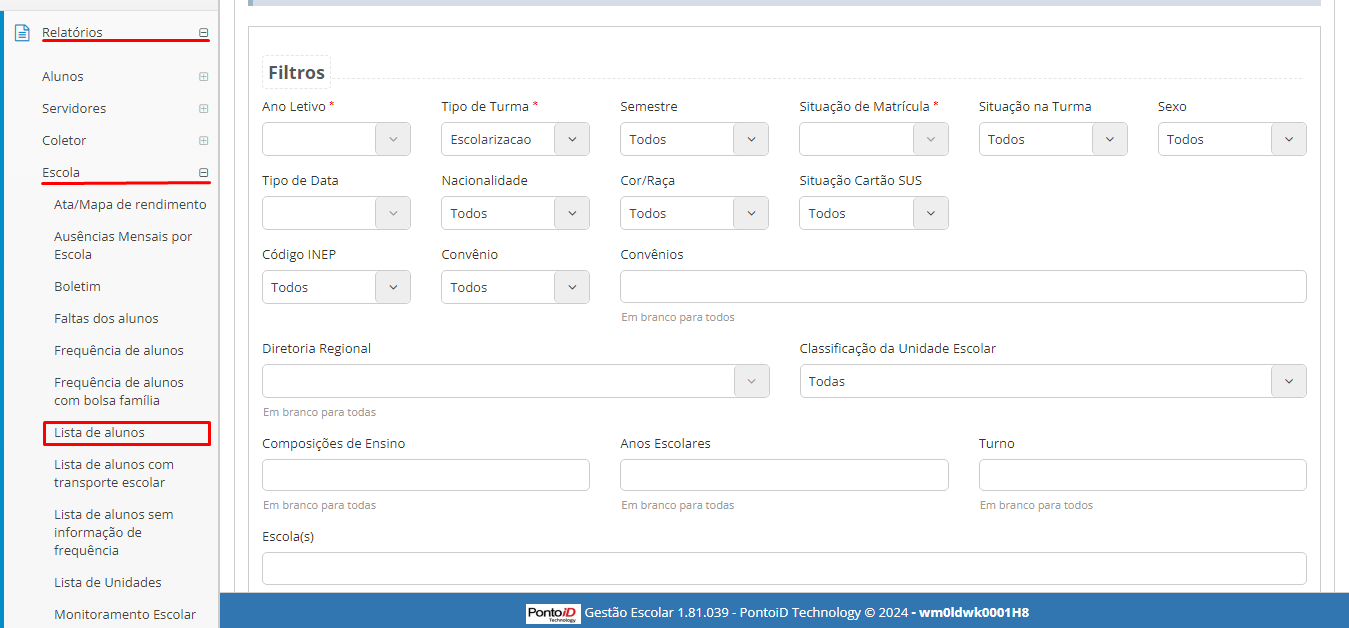Click the Coletor menu label
The height and width of the screenshot is (628, 1349).
[64, 141]
